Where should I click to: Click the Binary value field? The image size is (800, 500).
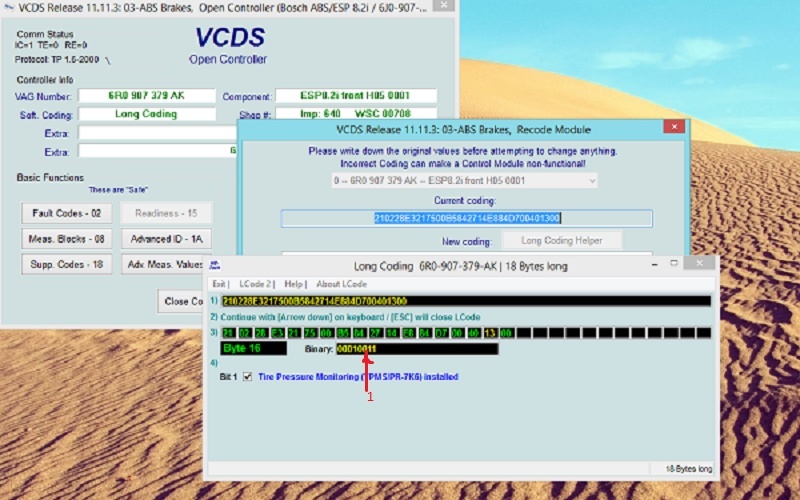(x=417, y=348)
